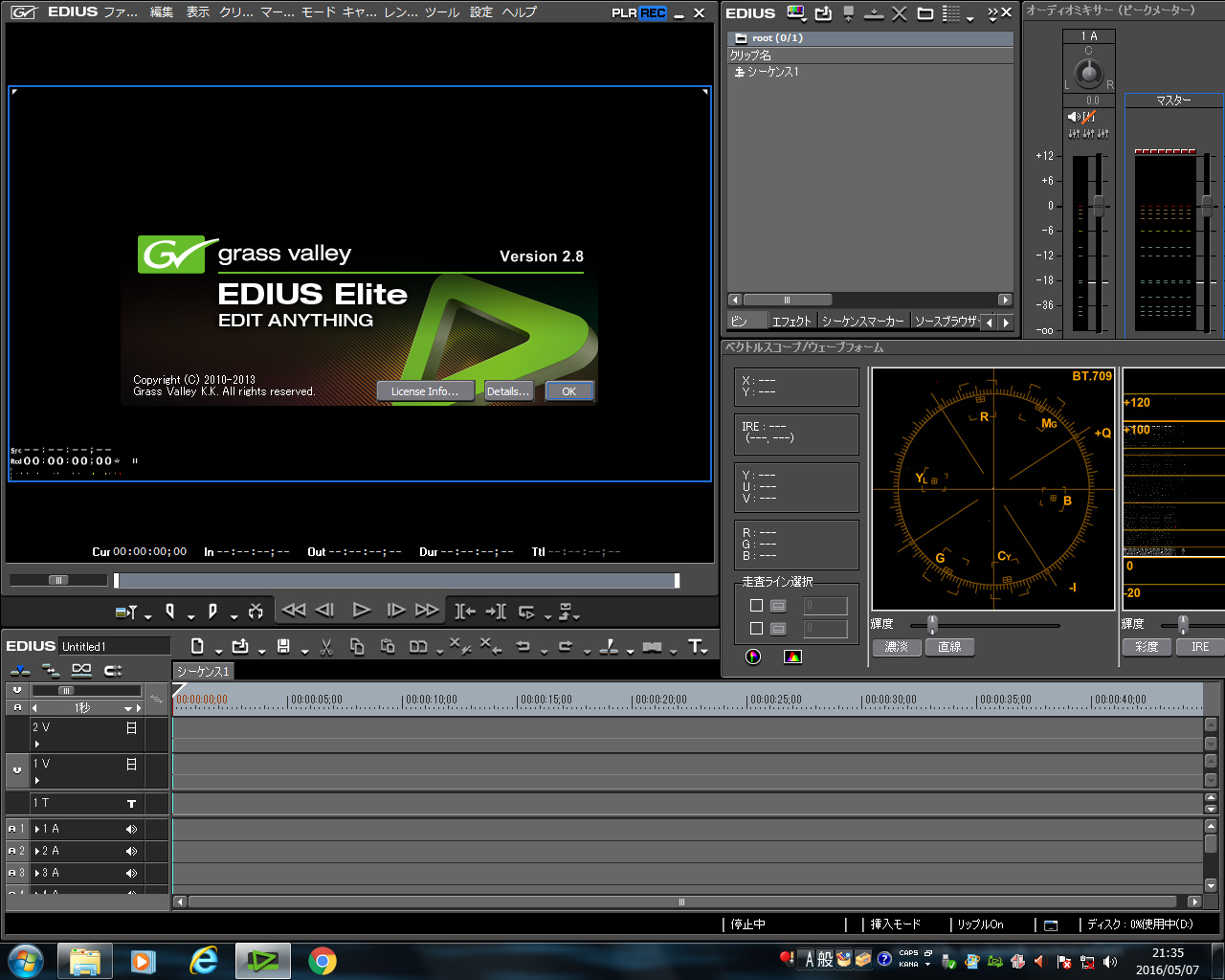Expand the 2 V track triangle
Screen dimensions: 1225x980
37,744
